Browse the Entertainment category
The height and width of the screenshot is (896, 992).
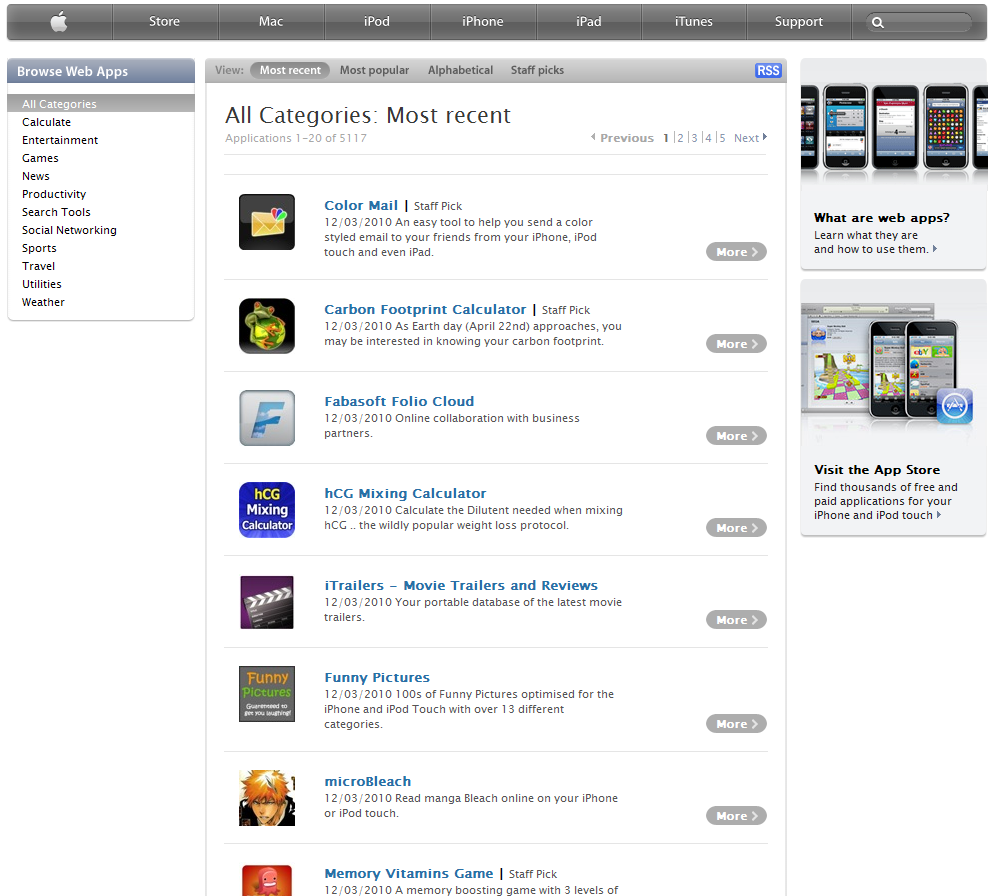point(60,140)
